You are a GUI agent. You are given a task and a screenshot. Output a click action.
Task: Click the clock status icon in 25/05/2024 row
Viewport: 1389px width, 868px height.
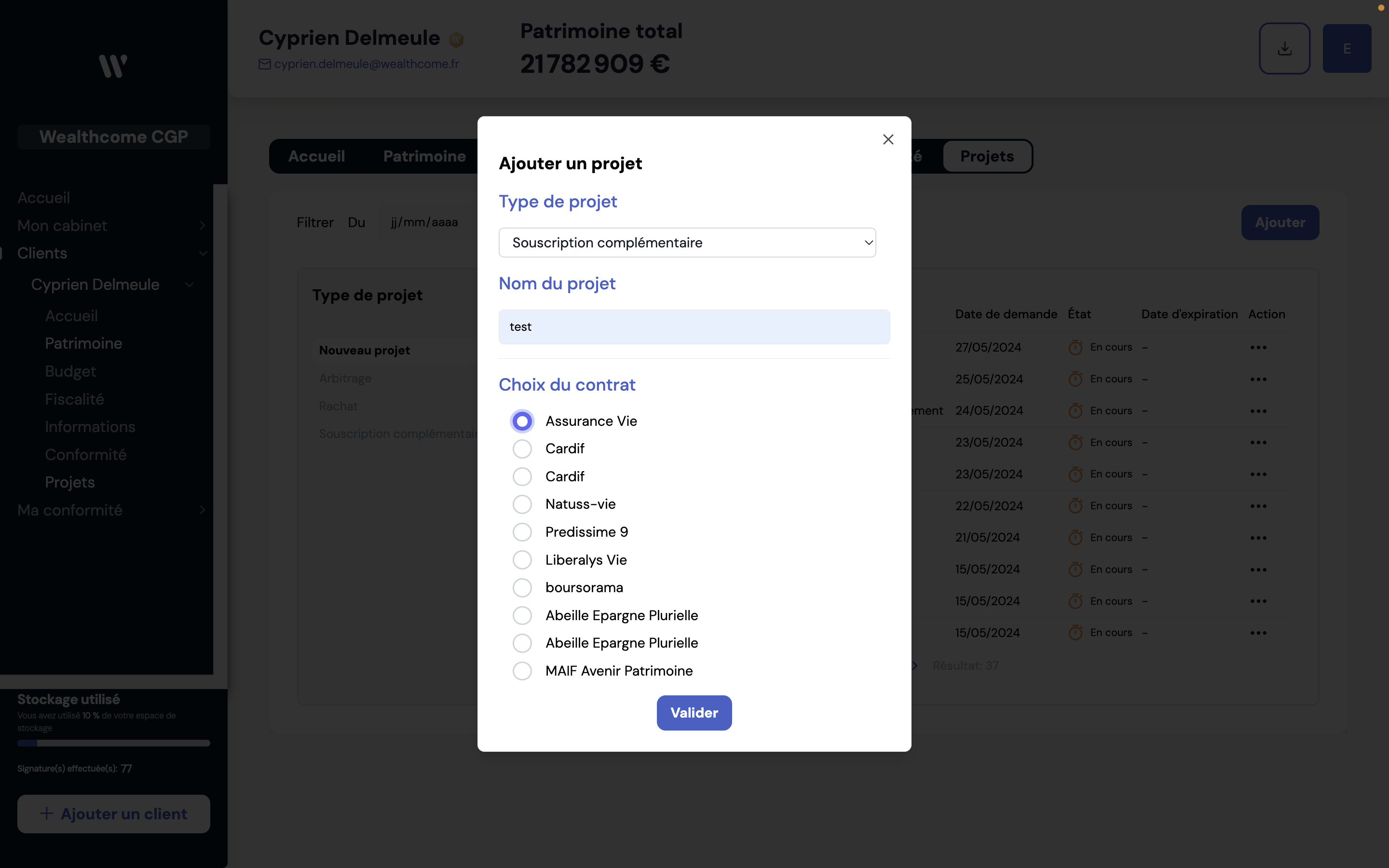1075,379
